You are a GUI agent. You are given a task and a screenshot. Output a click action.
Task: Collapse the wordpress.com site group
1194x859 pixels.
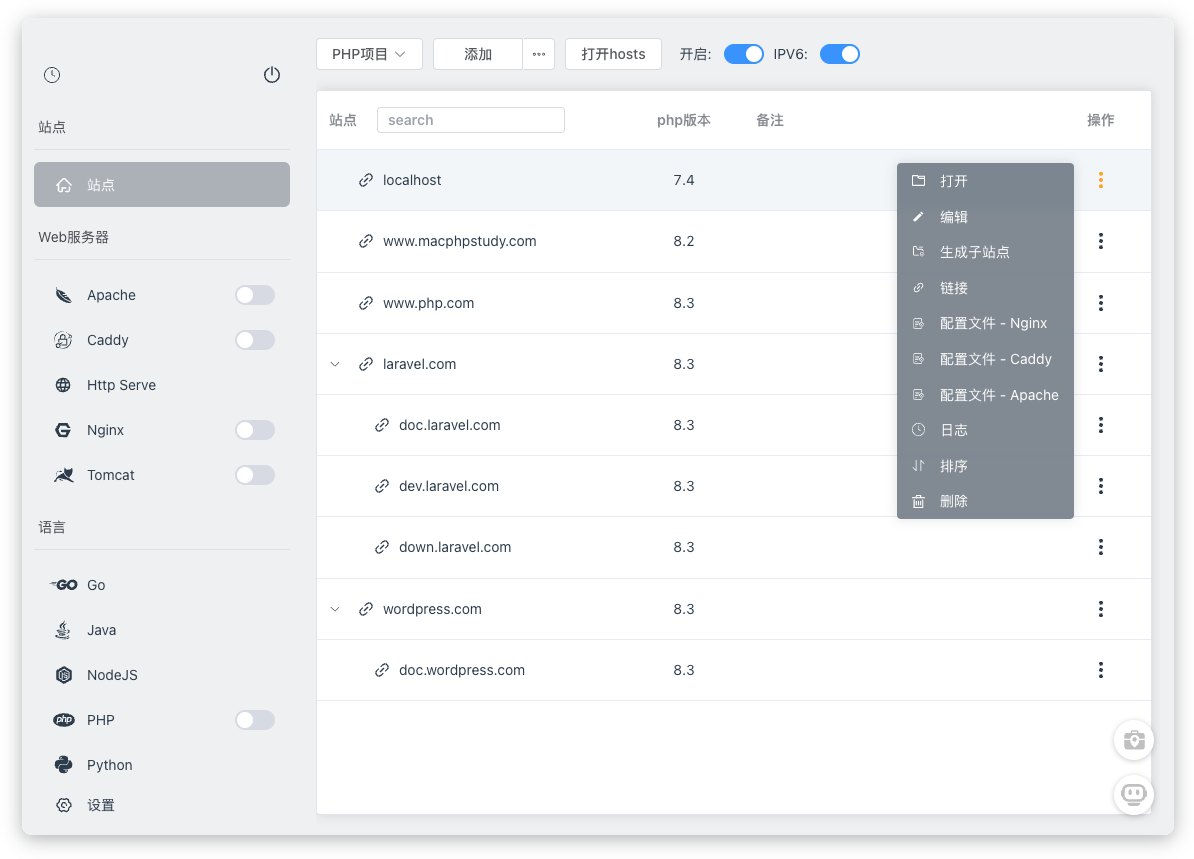tap(335, 609)
